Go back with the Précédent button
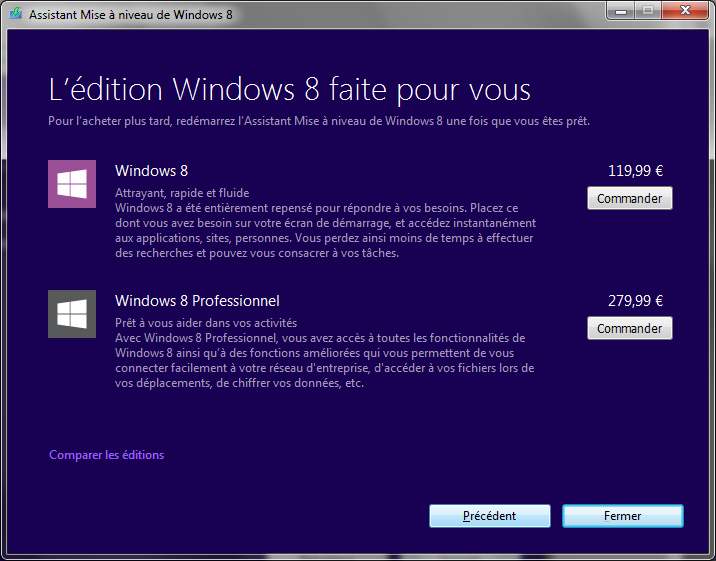 point(489,516)
